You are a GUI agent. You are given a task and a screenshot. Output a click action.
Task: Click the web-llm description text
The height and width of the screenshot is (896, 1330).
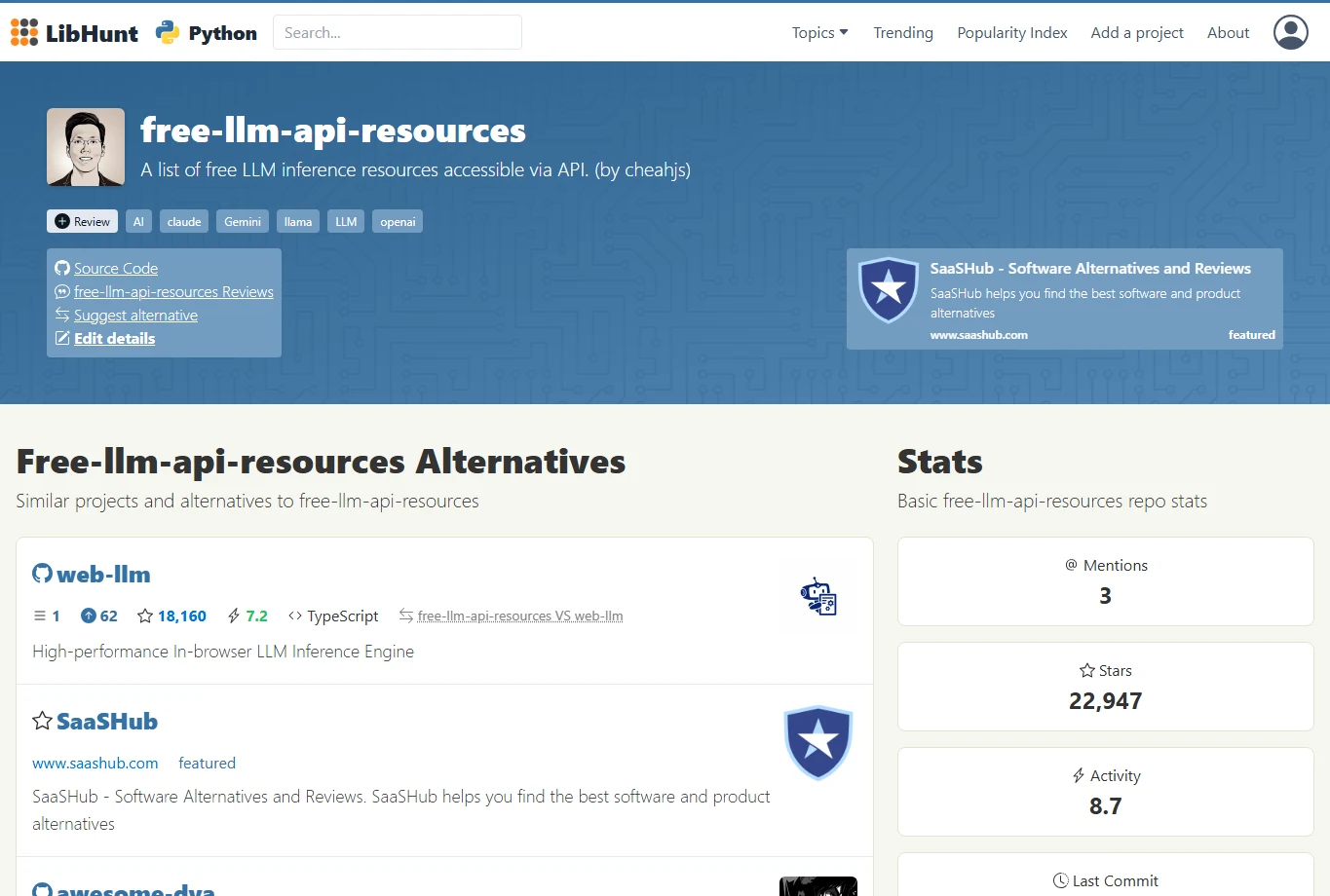coord(223,651)
